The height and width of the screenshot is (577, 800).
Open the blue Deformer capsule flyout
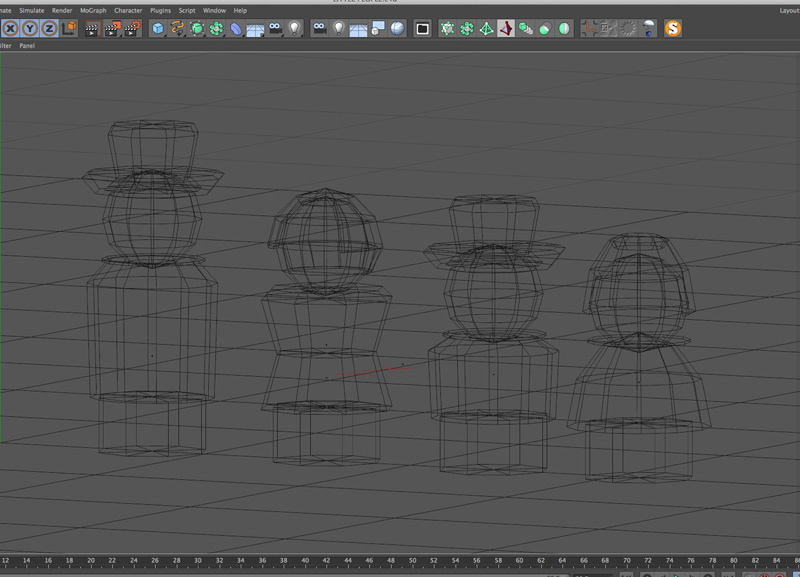click(236, 29)
